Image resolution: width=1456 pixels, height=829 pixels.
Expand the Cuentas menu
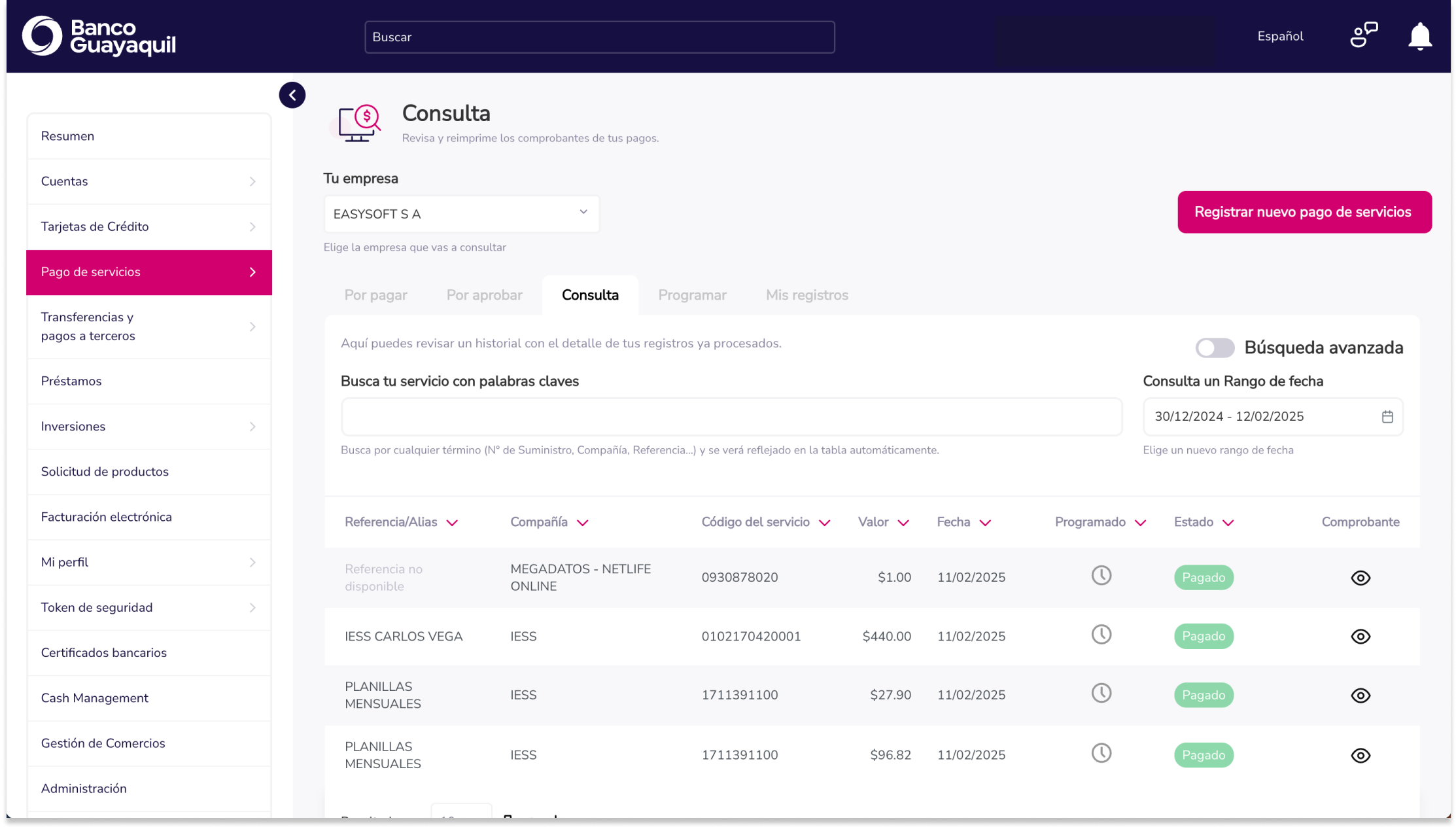149,181
